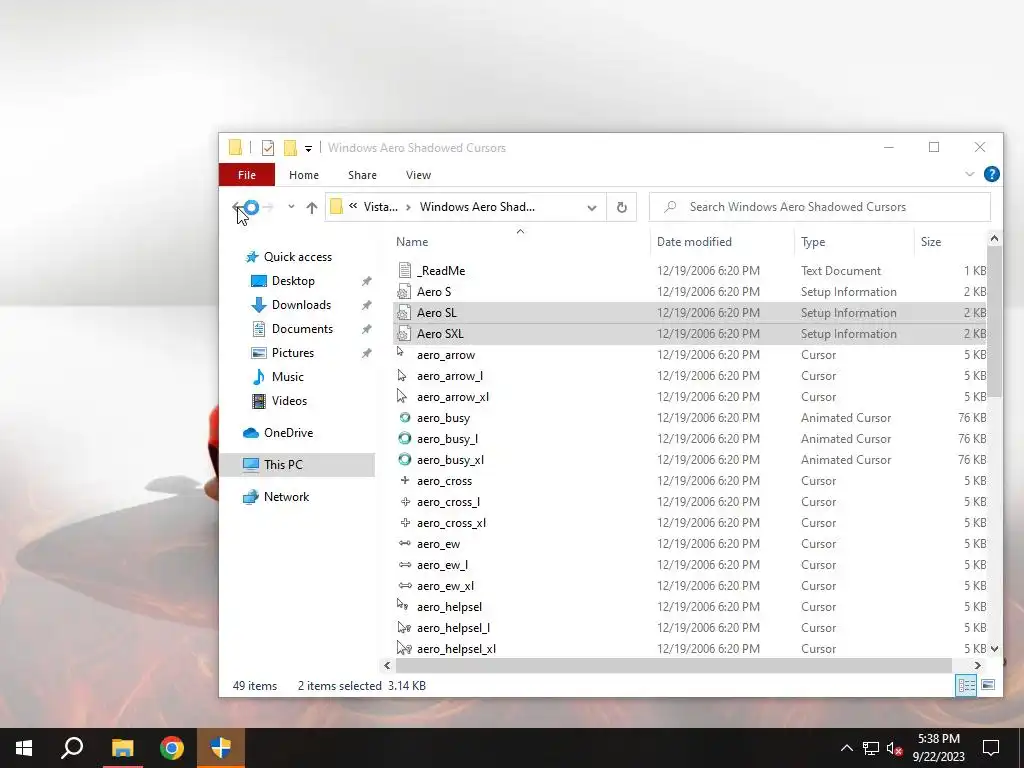The height and width of the screenshot is (768, 1024).
Task: Click the aero_arrow_xl cursor file icon
Action: pos(402,396)
